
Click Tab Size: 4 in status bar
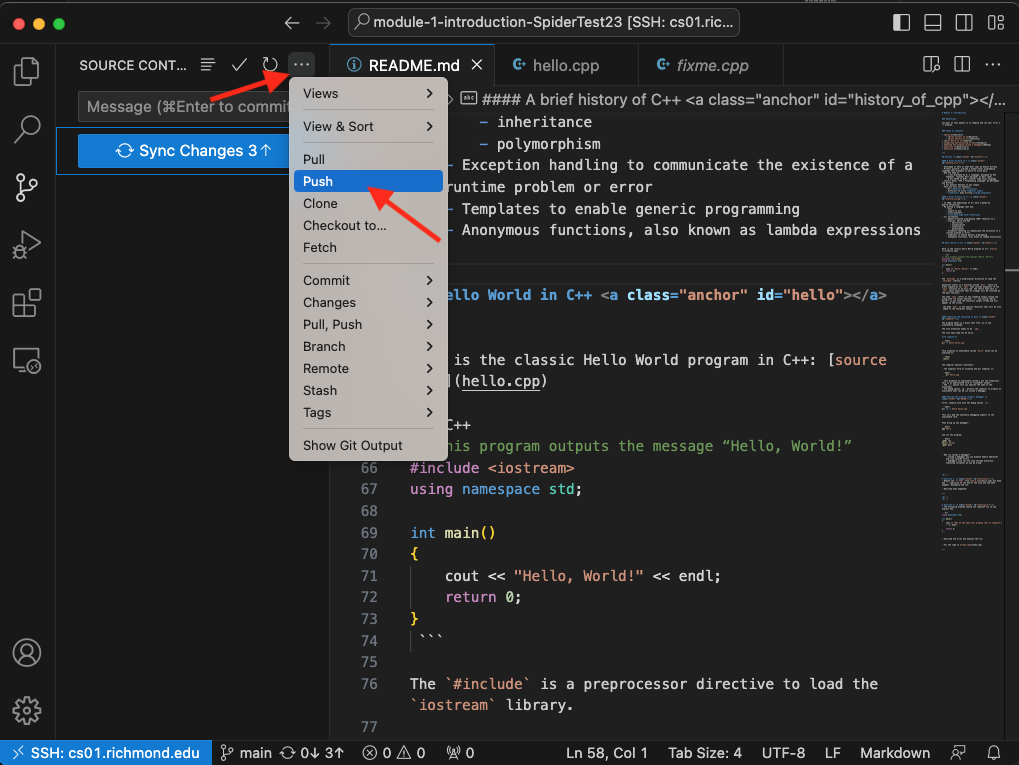(x=704, y=753)
